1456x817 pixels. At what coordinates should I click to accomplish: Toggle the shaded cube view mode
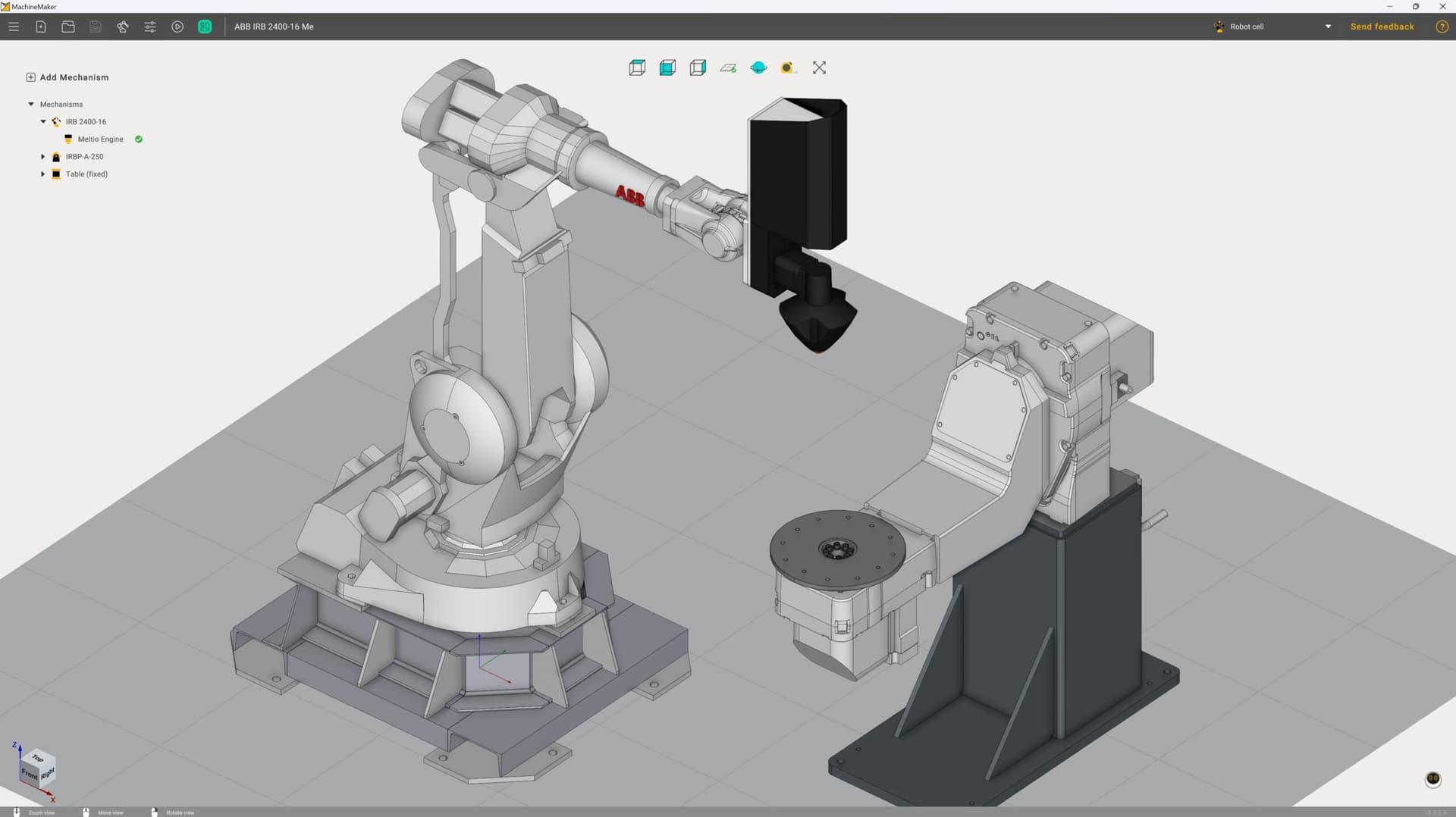click(667, 67)
